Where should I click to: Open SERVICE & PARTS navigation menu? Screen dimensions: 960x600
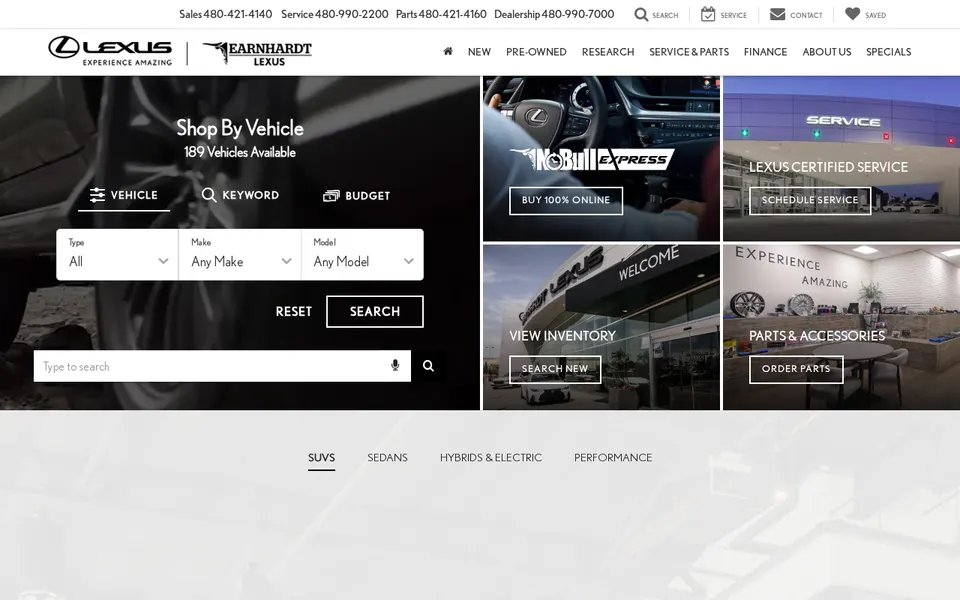point(689,52)
